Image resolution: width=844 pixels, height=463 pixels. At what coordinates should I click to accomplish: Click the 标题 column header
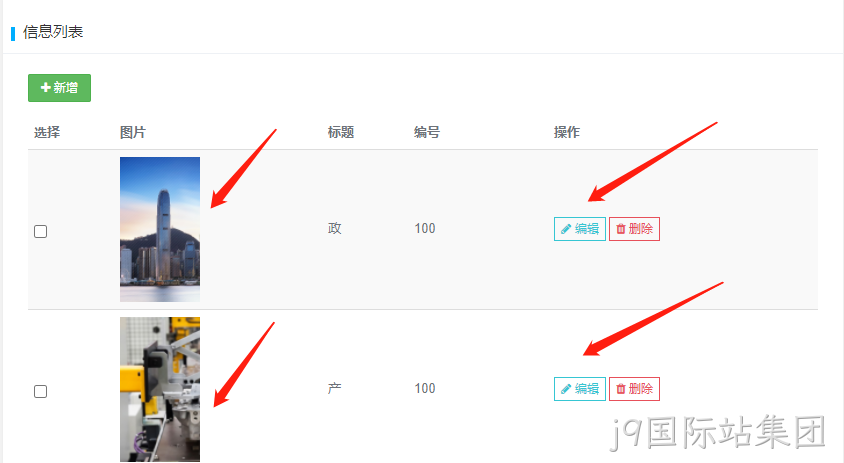pyautogui.click(x=341, y=132)
